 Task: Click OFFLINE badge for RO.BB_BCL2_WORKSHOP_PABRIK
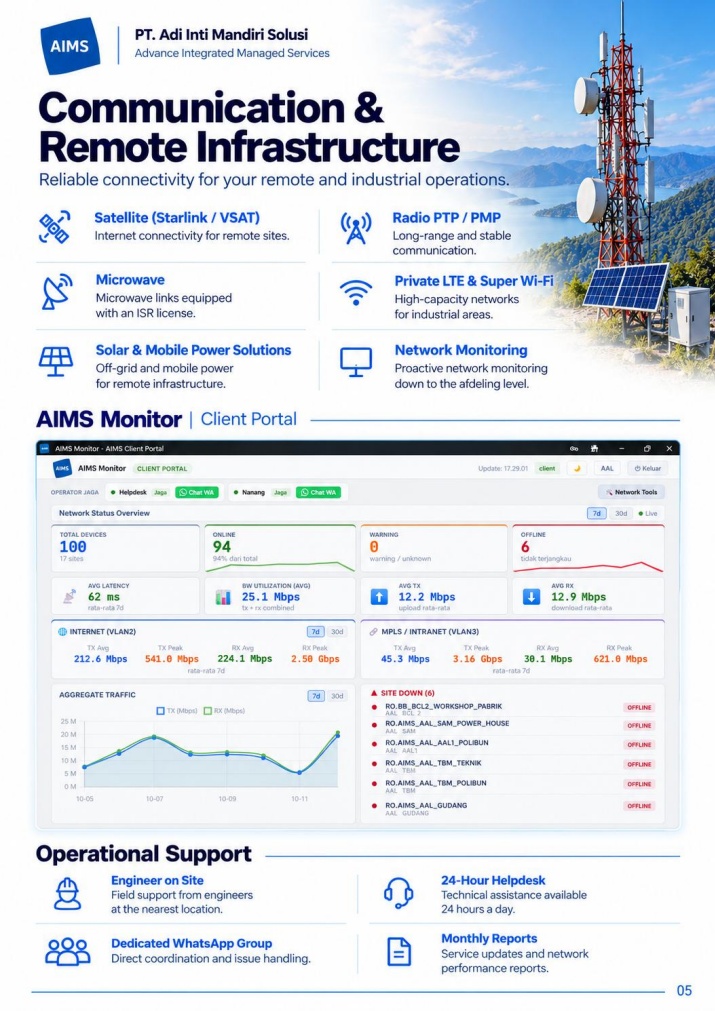[639, 707]
